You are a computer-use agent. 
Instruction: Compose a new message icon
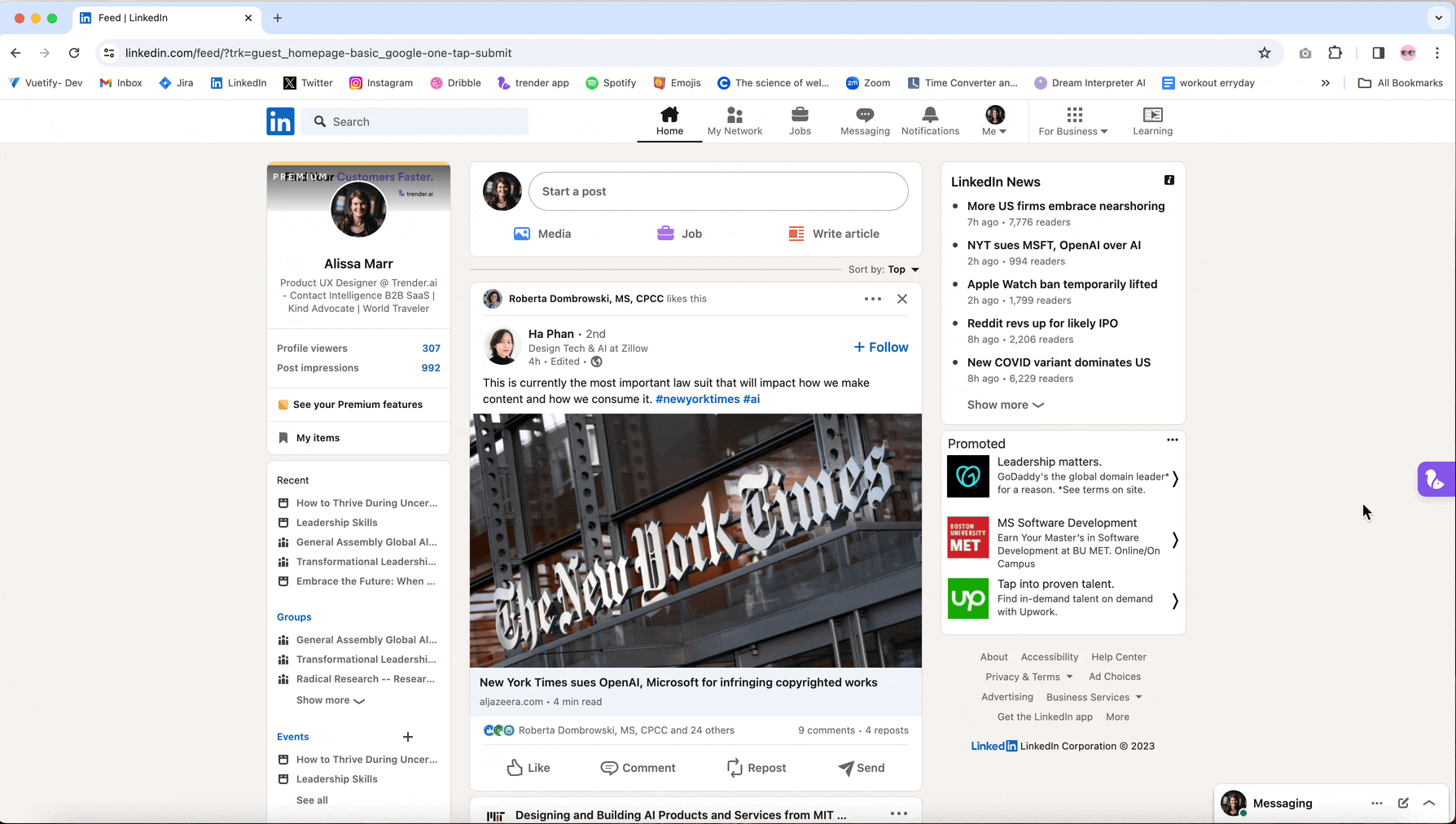tap(1403, 803)
